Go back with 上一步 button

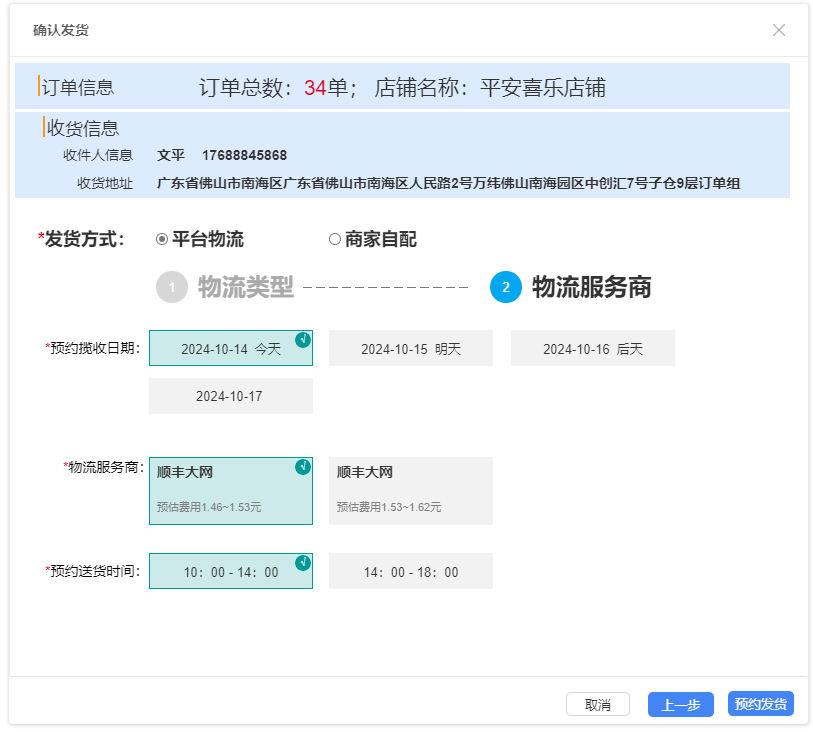pyautogui.click(x=681, y=704)
